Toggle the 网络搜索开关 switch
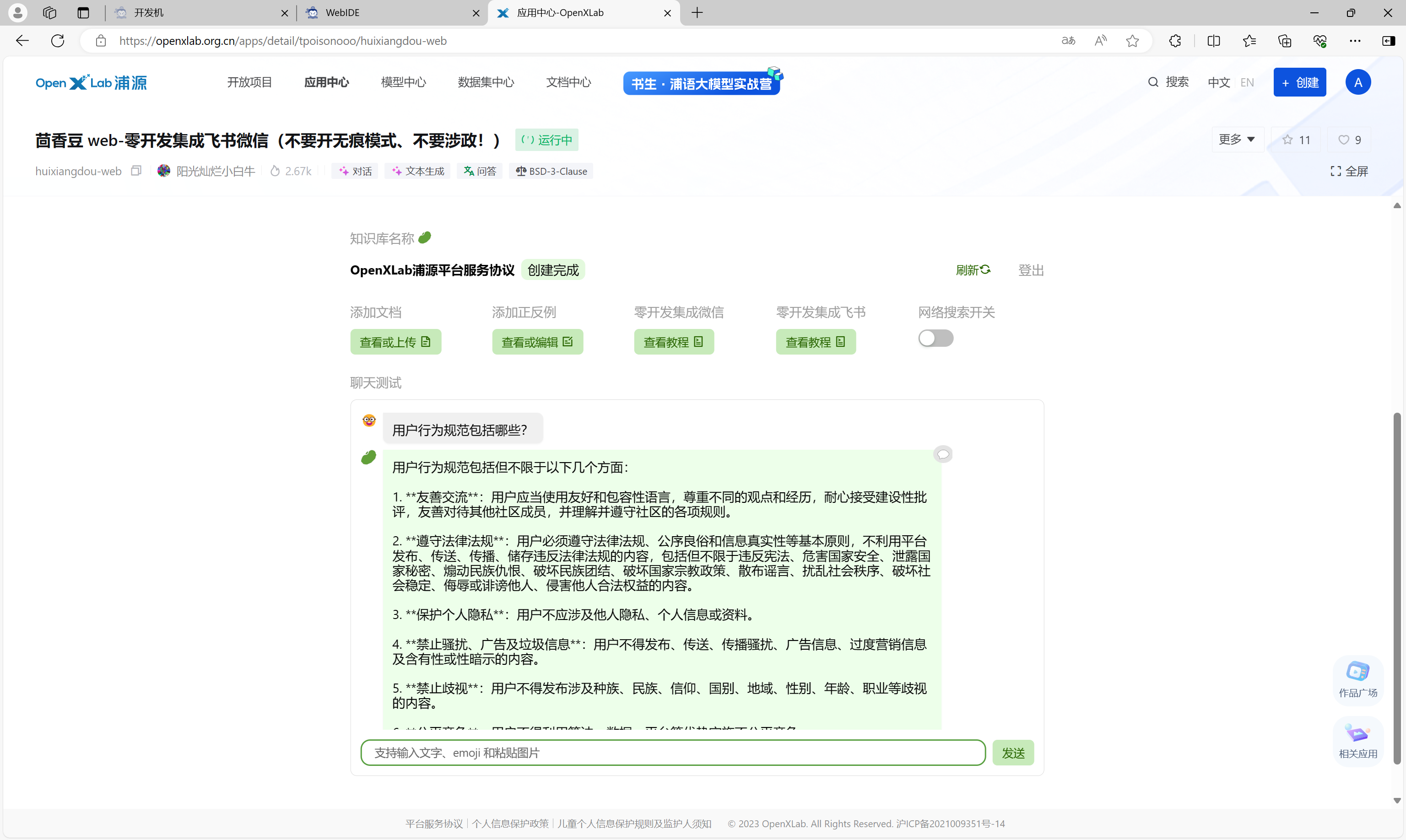The image size is (1406, 840). click(x=936, y=339)
